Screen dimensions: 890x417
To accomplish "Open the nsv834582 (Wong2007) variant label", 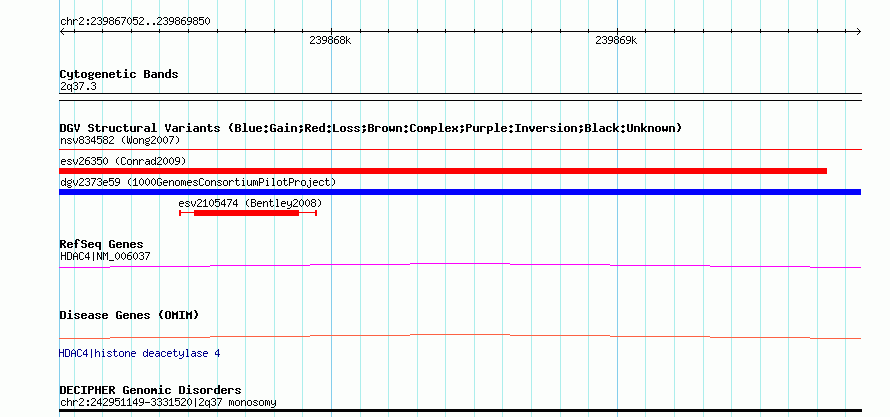I will click(x=120, y=140).
